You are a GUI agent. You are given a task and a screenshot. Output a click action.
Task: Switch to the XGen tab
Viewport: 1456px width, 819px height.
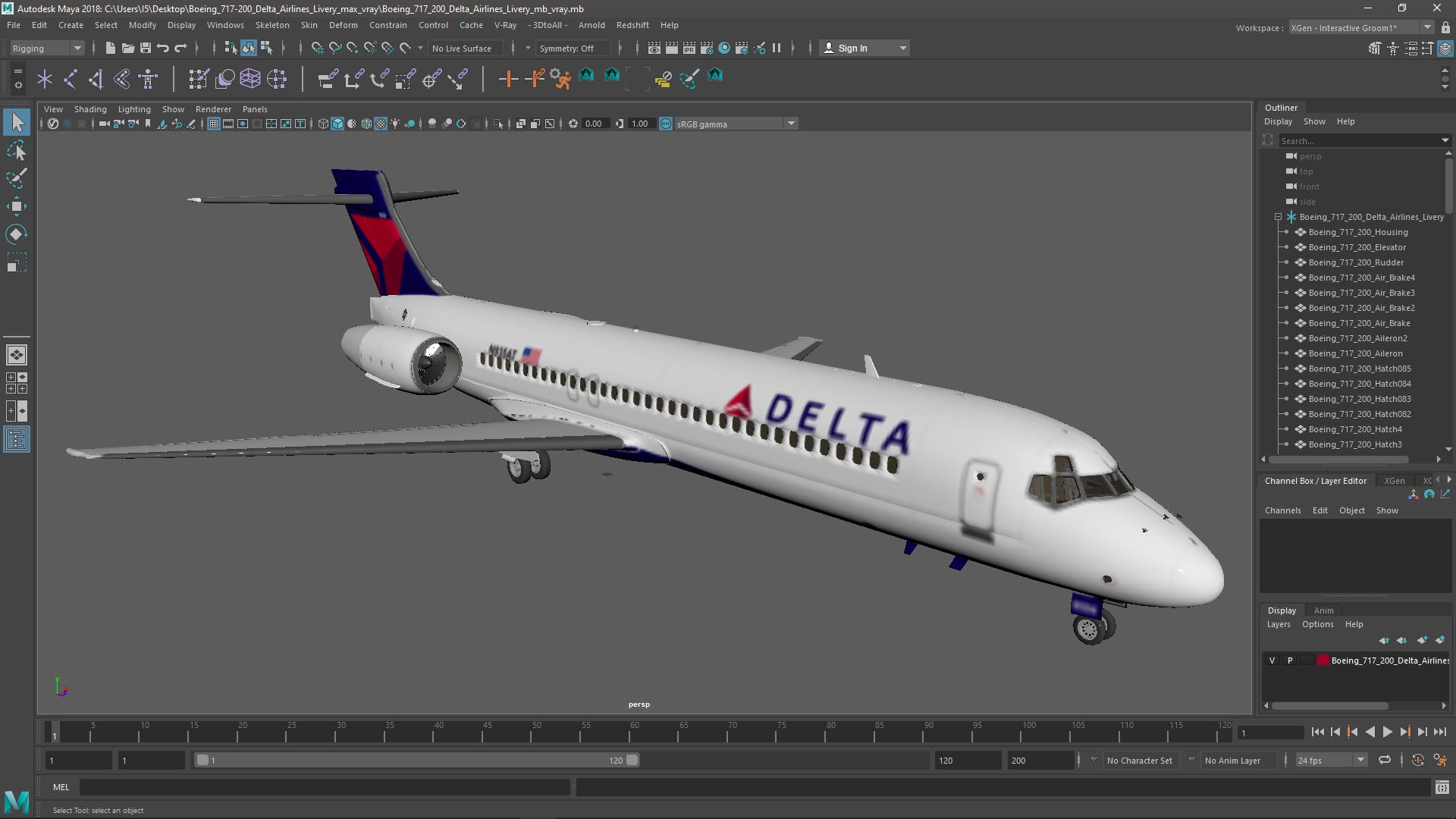1394,481
